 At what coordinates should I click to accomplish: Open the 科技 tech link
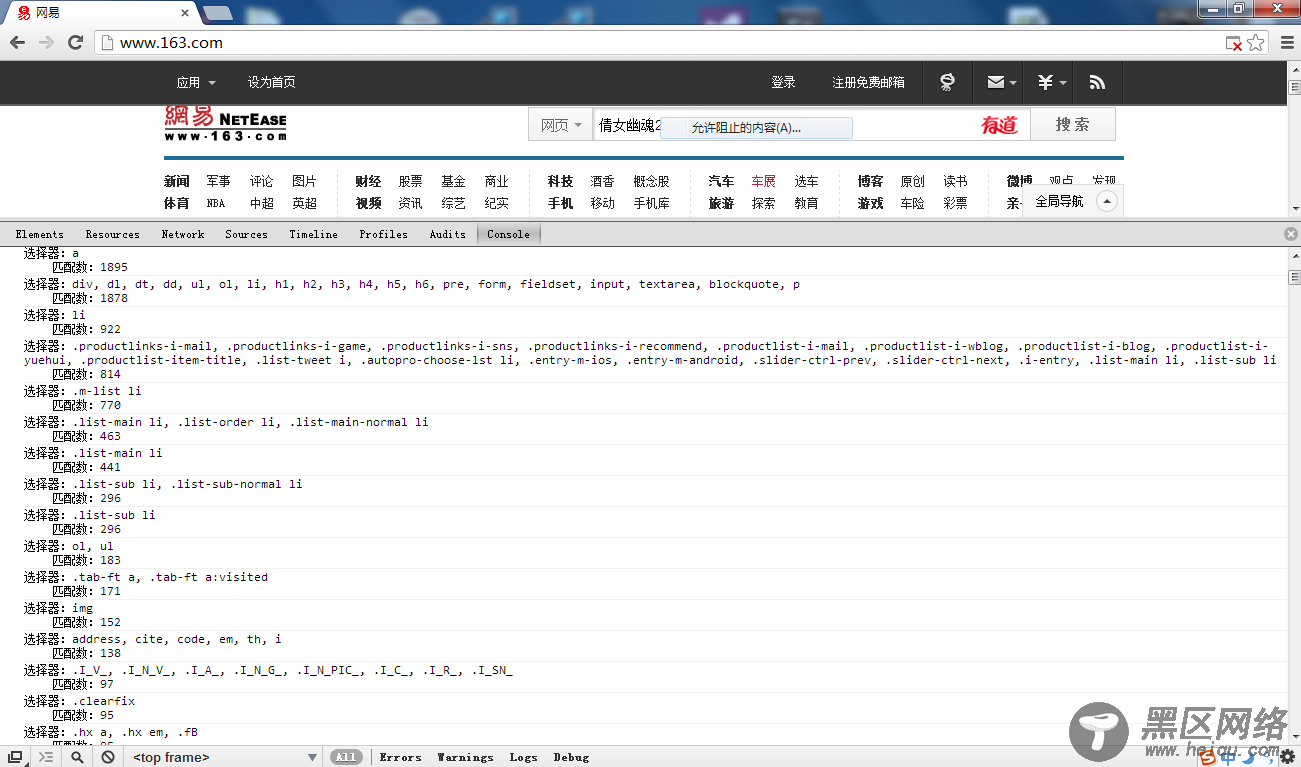point(560,181)
